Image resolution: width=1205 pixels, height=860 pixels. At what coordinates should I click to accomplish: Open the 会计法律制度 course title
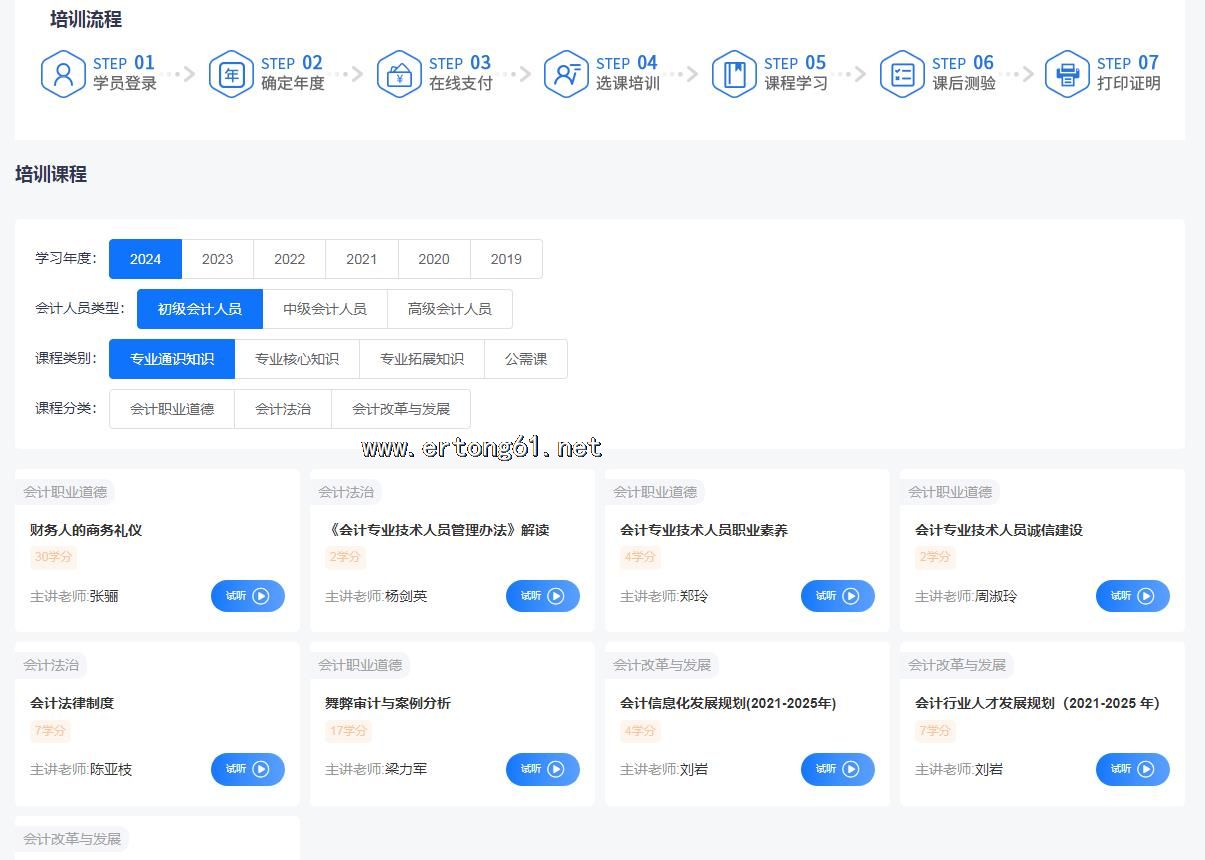click(72, 703)
